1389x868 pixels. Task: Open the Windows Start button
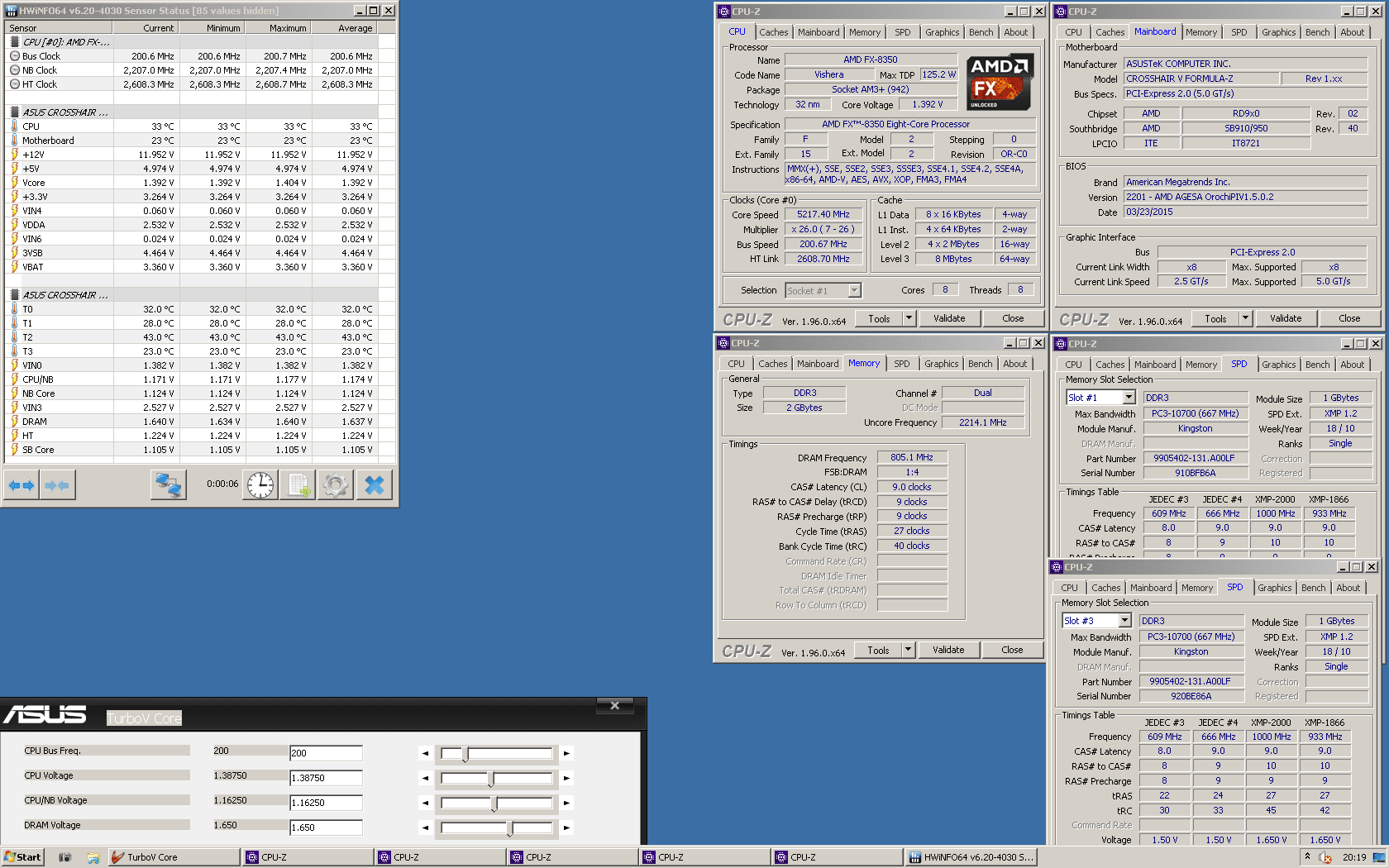pos(22,857)
